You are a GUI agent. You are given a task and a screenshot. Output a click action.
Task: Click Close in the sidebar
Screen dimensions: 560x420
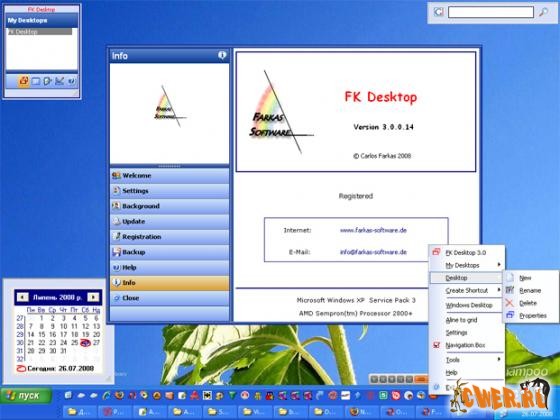pos(170,298)
